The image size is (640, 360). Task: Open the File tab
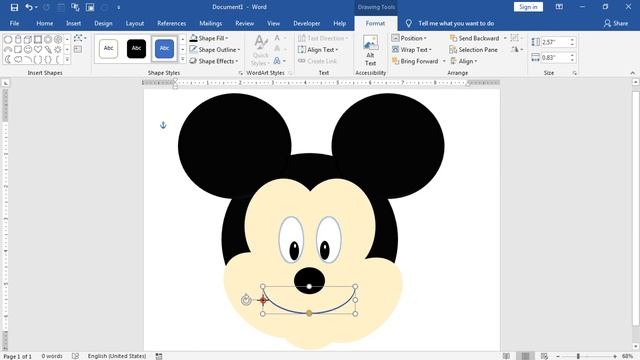[14, 23]
